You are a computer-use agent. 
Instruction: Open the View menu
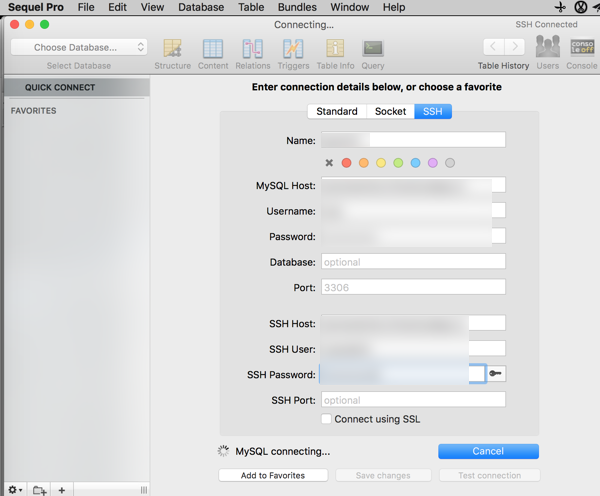[152, 7]
